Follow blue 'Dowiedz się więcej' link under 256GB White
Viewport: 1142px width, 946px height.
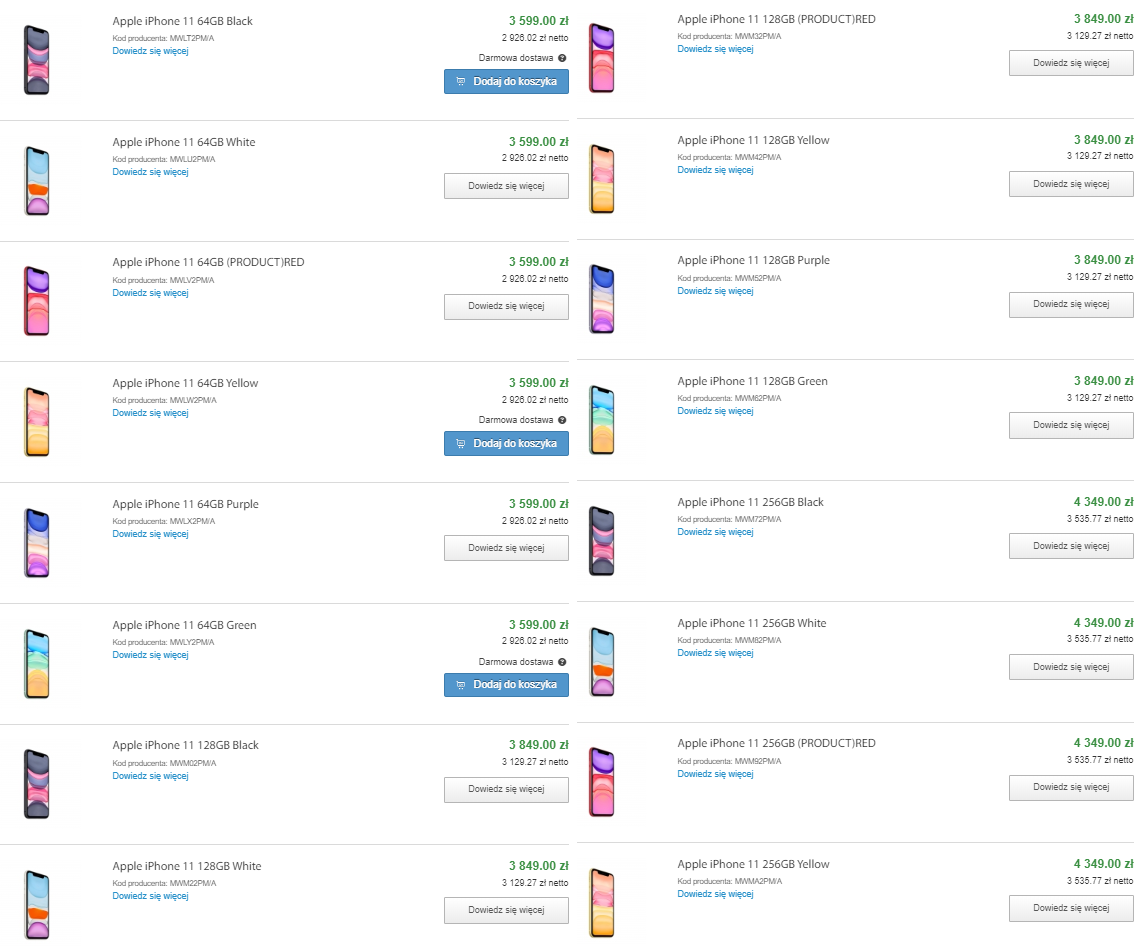715,653
